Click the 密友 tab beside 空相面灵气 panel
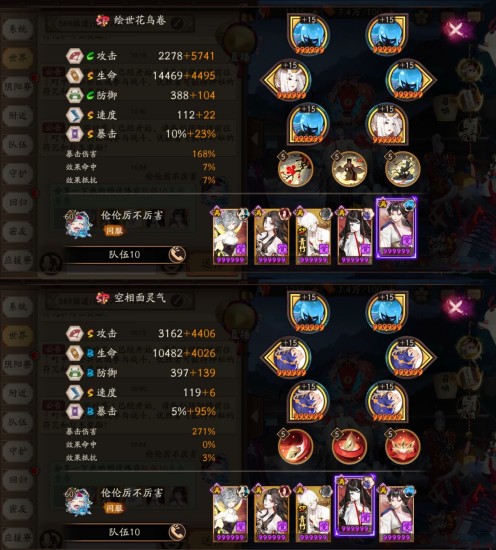The height and width of the screenshot is (550, 496). pyautogui.click(x=18, y=508)
